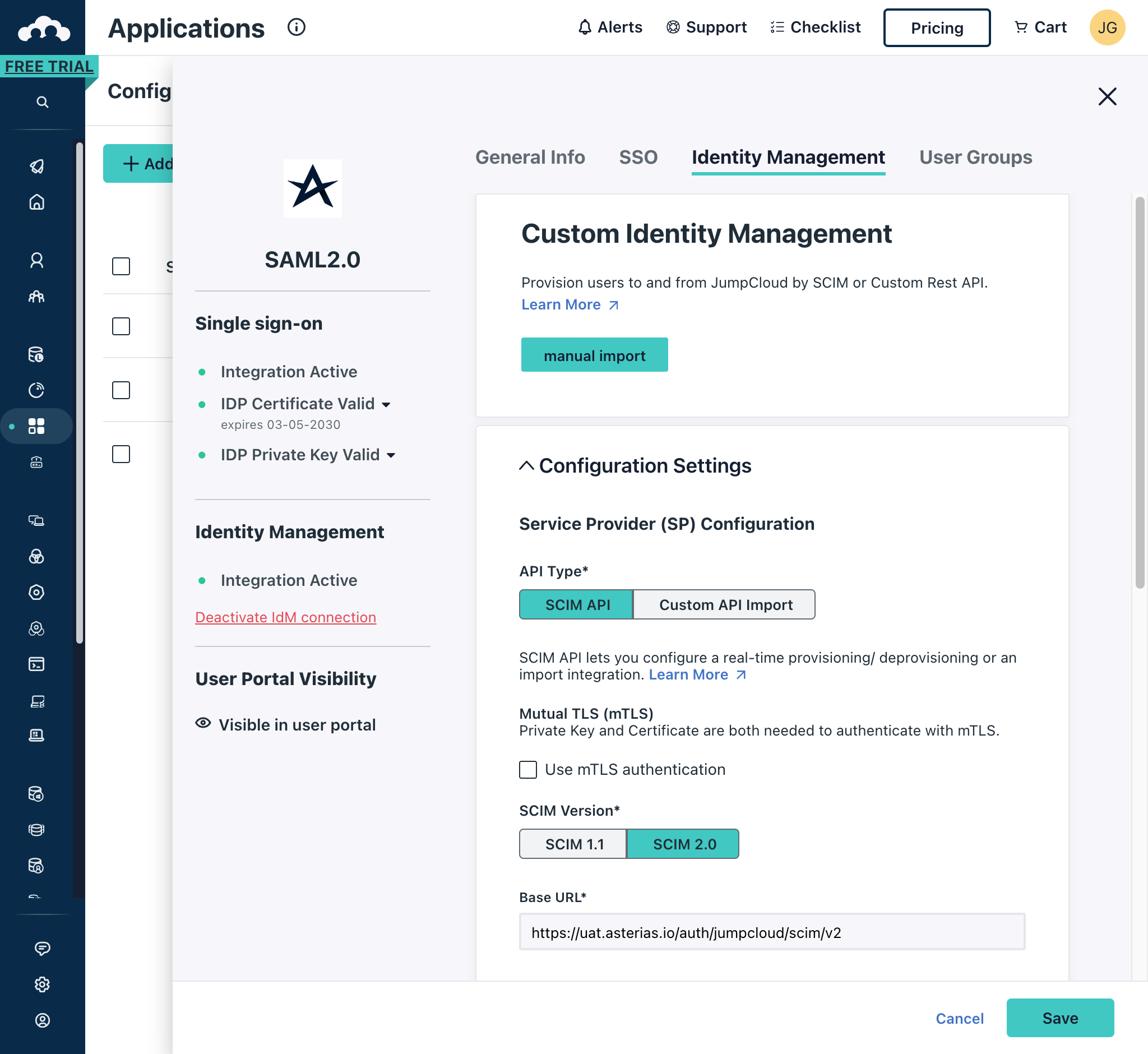Click the Applications info icon
The image size is (1148, 1054).
(296, 27)
